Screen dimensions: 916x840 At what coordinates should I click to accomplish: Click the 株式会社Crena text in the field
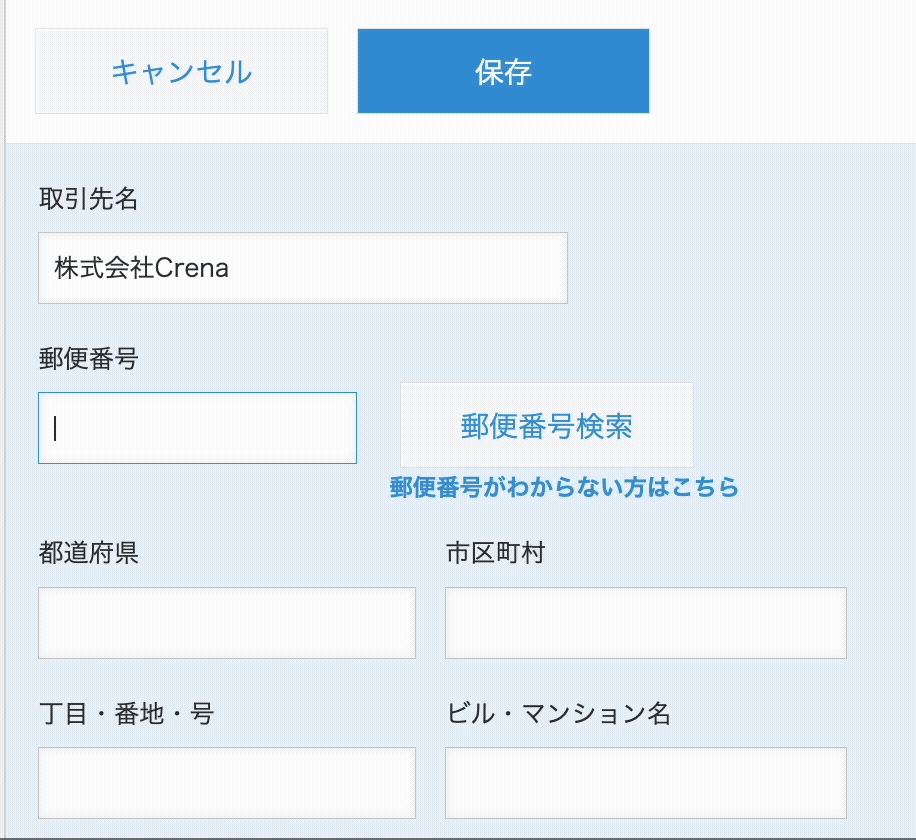coord(142,268)
